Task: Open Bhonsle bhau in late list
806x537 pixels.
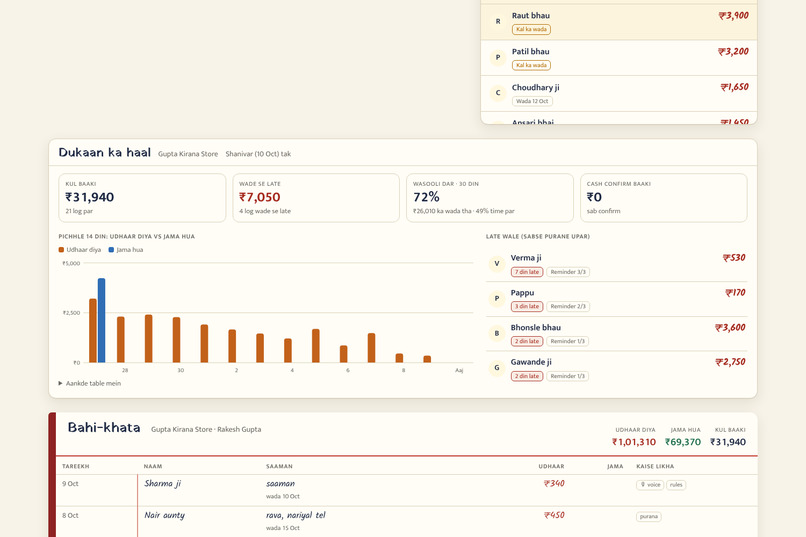Action: pos(536,327)
